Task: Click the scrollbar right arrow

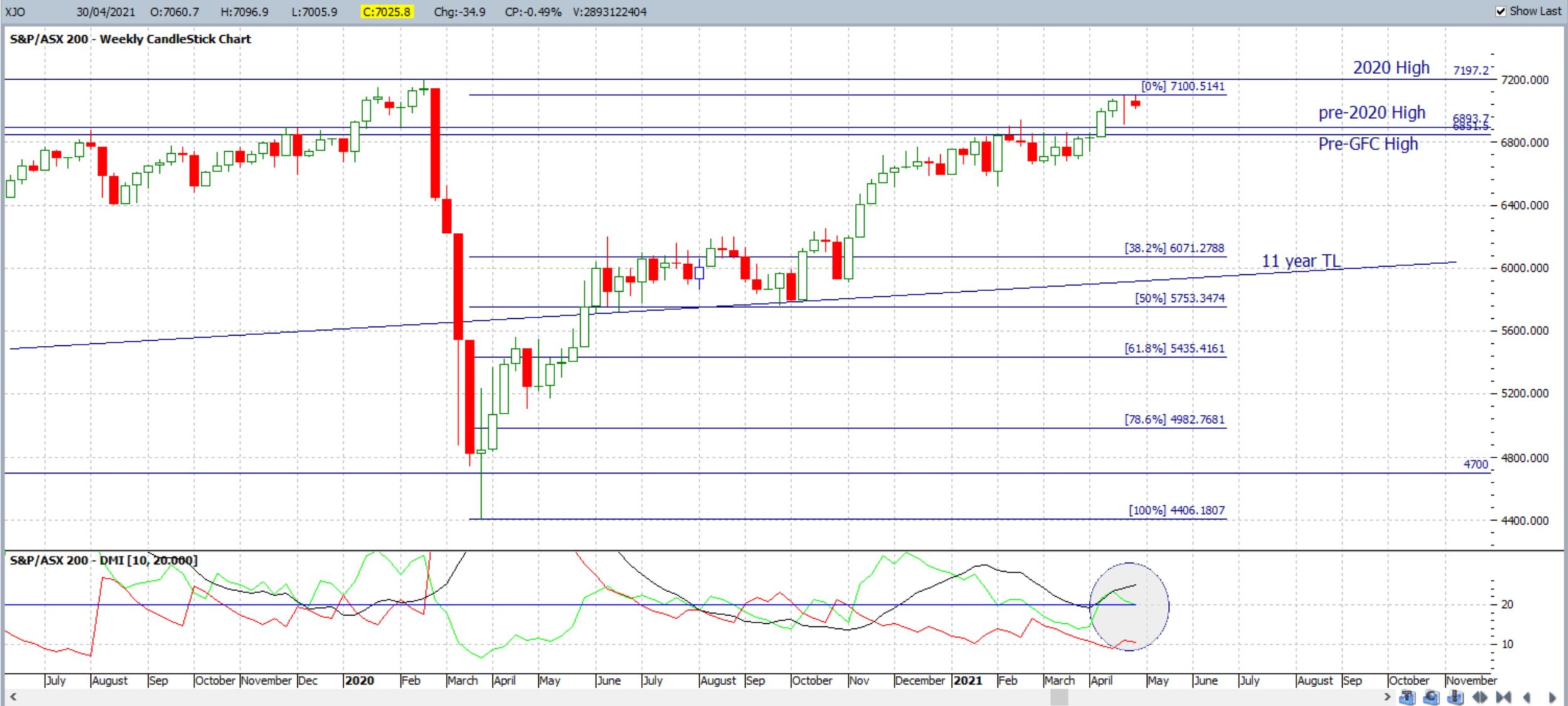Action: pyautogui.click(x=1387, y=696)
